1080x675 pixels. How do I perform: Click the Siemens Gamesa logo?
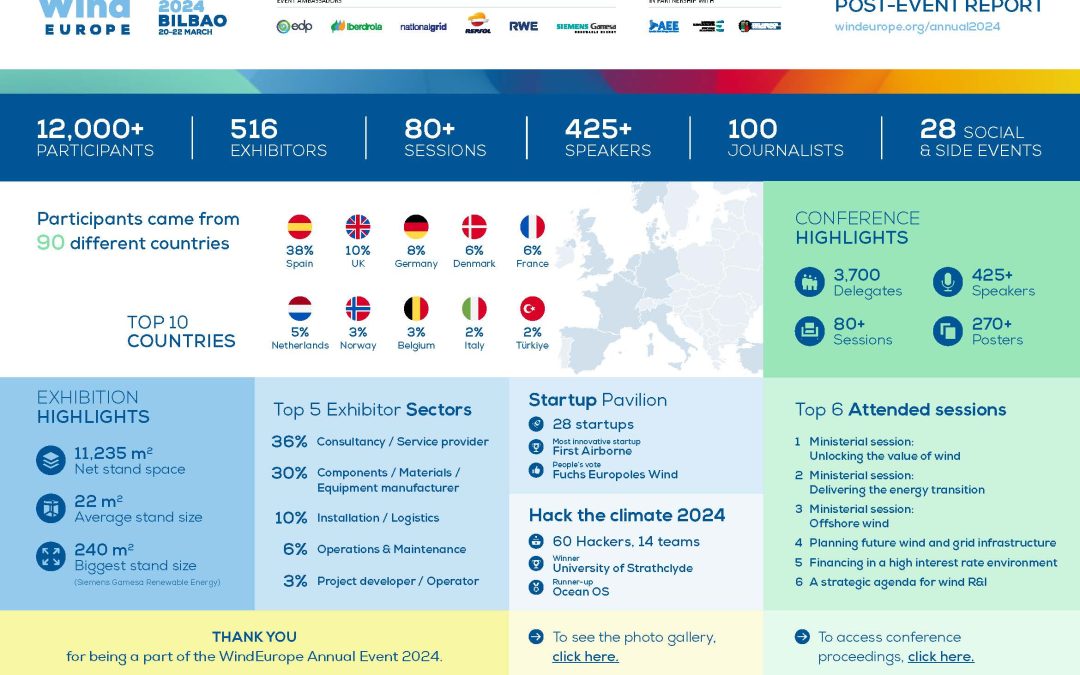[586, 27]
